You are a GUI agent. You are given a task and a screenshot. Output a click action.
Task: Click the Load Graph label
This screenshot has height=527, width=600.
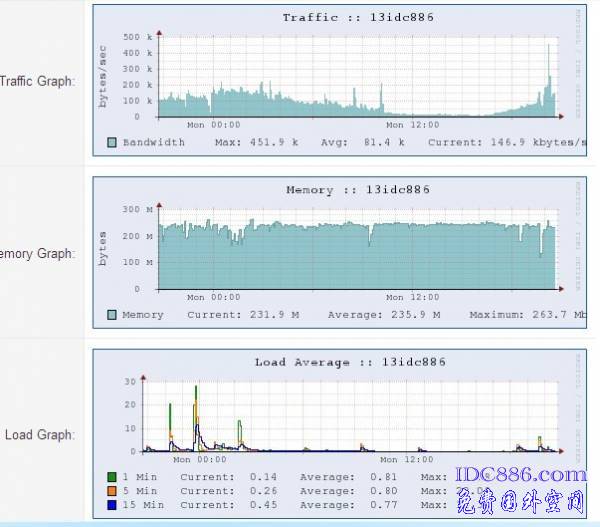(x=40, y=435)
